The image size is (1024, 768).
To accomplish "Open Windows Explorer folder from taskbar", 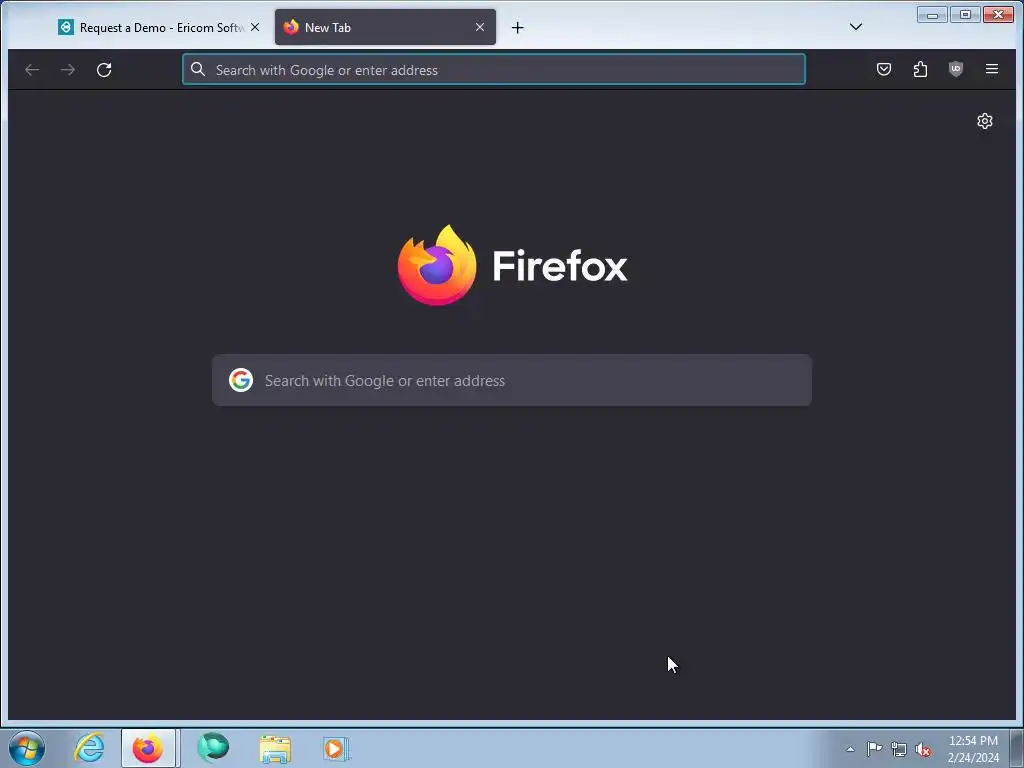I will (x=275, y=749).
